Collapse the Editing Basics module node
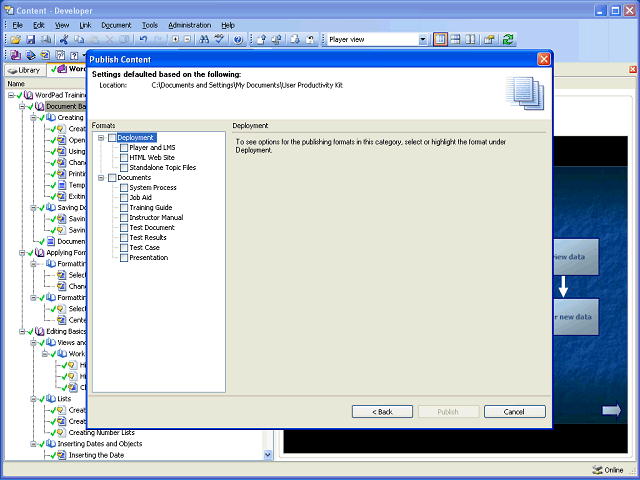The height and width of the screenshot is (480, 640). point(22,331)
